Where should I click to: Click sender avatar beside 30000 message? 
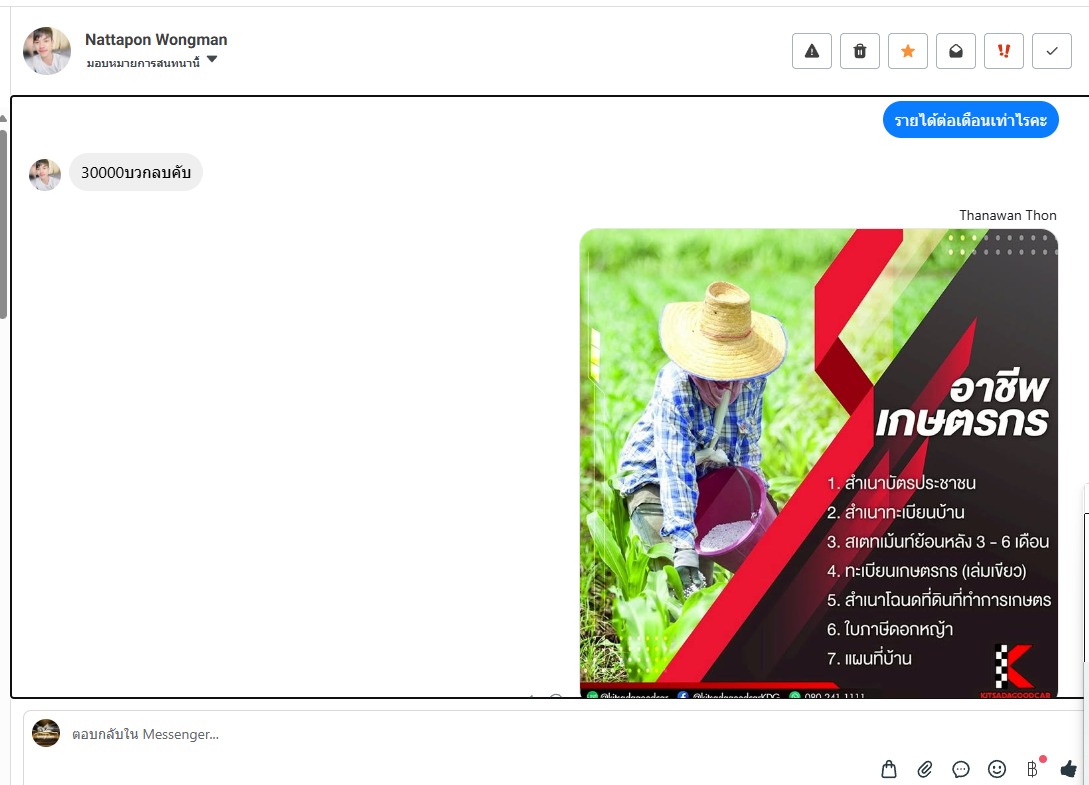point(44,174)
